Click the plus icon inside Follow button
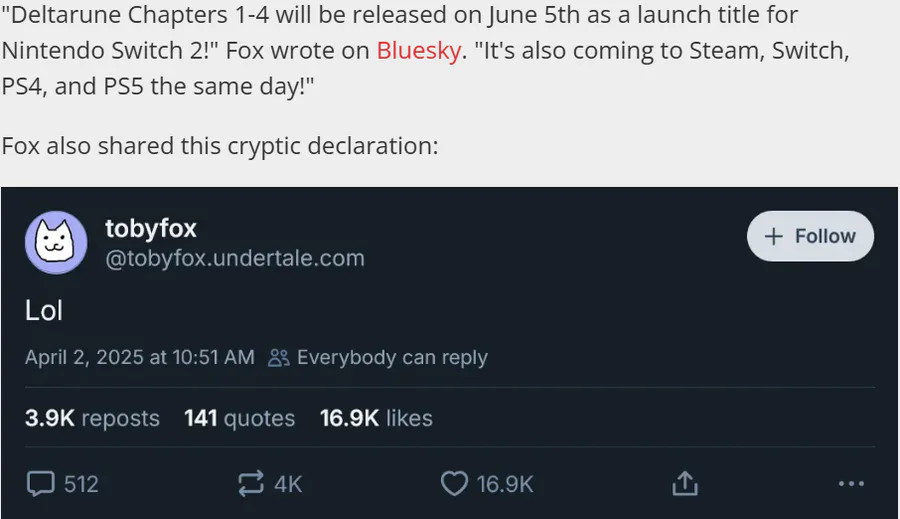 point(774,236)
